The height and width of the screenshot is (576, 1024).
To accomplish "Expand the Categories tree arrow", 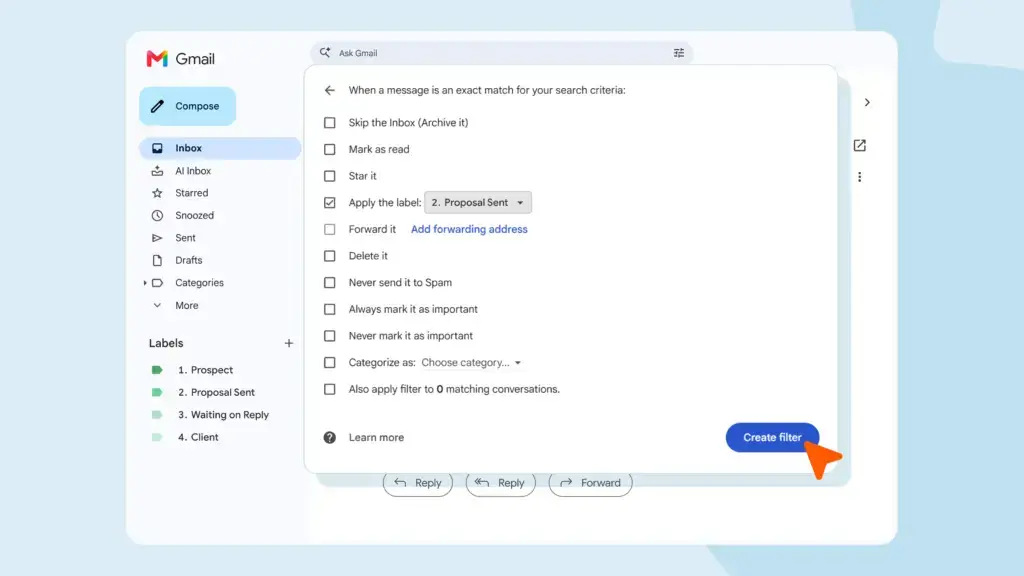I will [144, 283].
